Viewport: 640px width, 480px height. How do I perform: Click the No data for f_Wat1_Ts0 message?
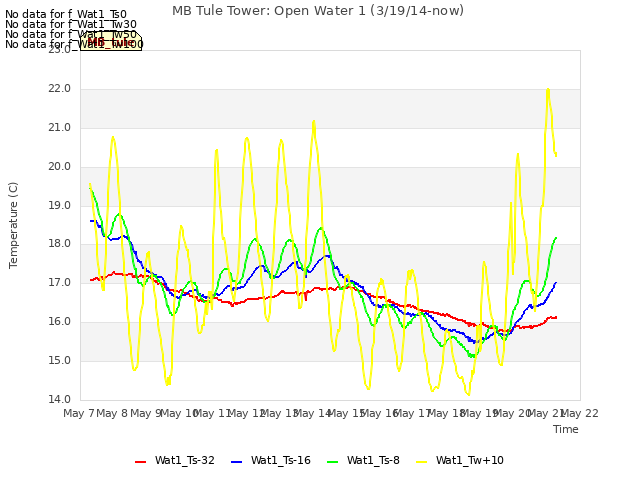pyautogui.click(x=66, y=15)
